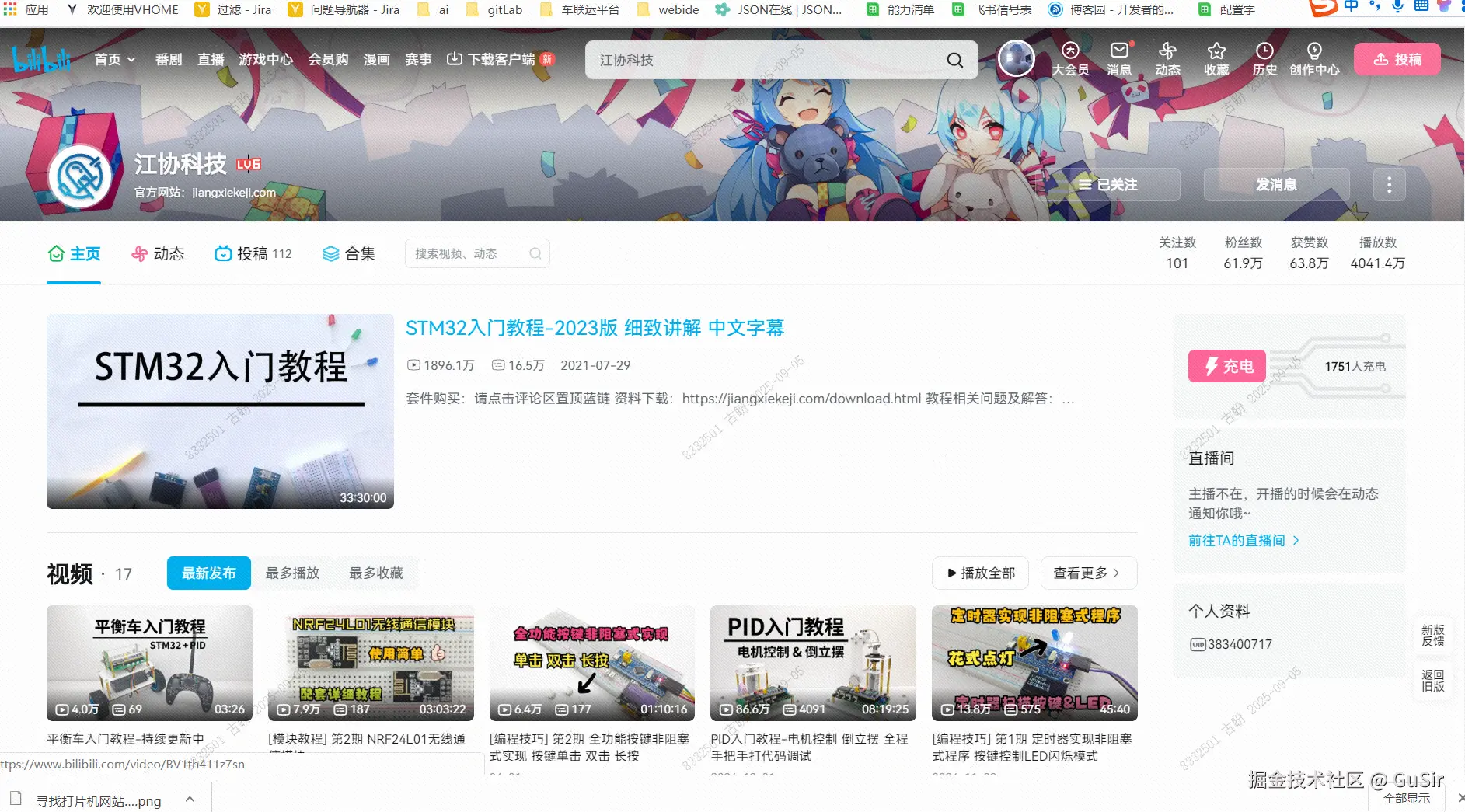This screenshot has width=1465, height=812.
Task: Expand the 首页 dropdown in header
Action: click(115, 59)
